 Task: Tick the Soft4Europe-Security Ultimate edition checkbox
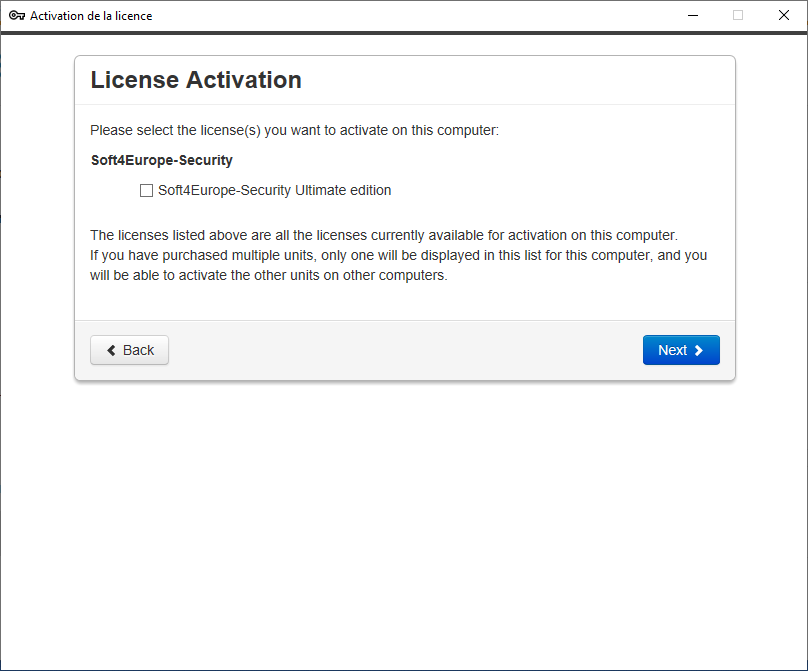point(146,191)
